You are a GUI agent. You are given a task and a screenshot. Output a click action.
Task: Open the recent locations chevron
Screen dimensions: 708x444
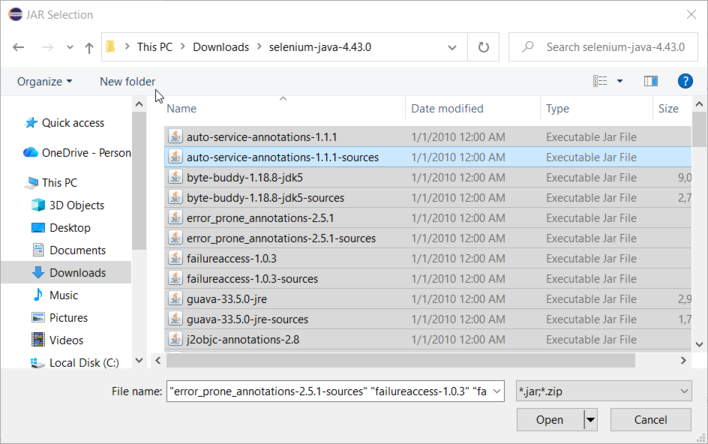(x=70, y=47)
